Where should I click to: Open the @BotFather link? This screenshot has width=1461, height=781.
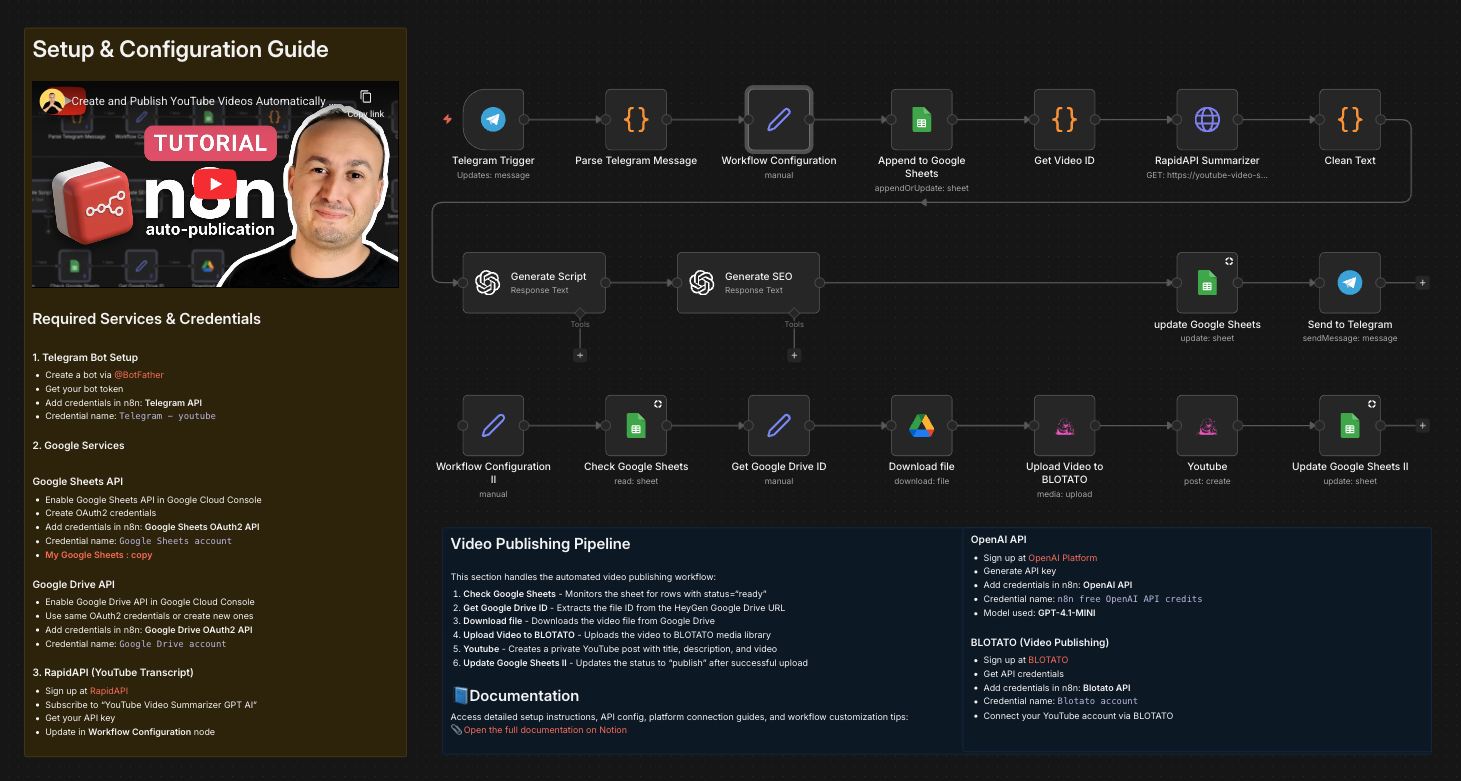(139, 374)
